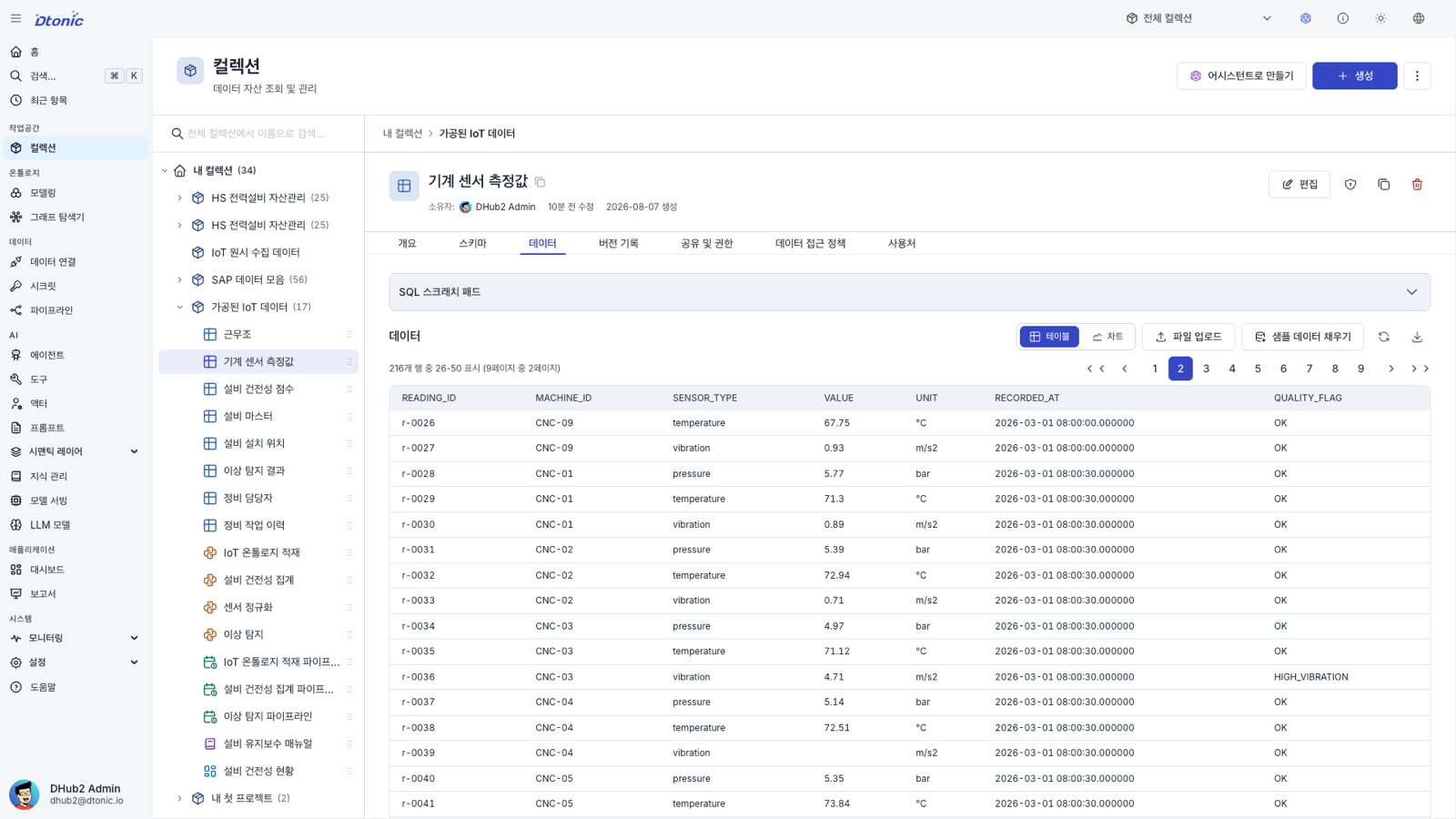This screenshot has width=1456, height=819.
Task: Go to page 5 of results
Action: [1258, 369]
